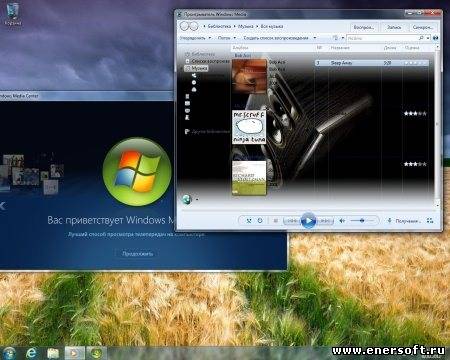Go to the previous track
This screenshot has width=450, height=360.
coord(292,220)
